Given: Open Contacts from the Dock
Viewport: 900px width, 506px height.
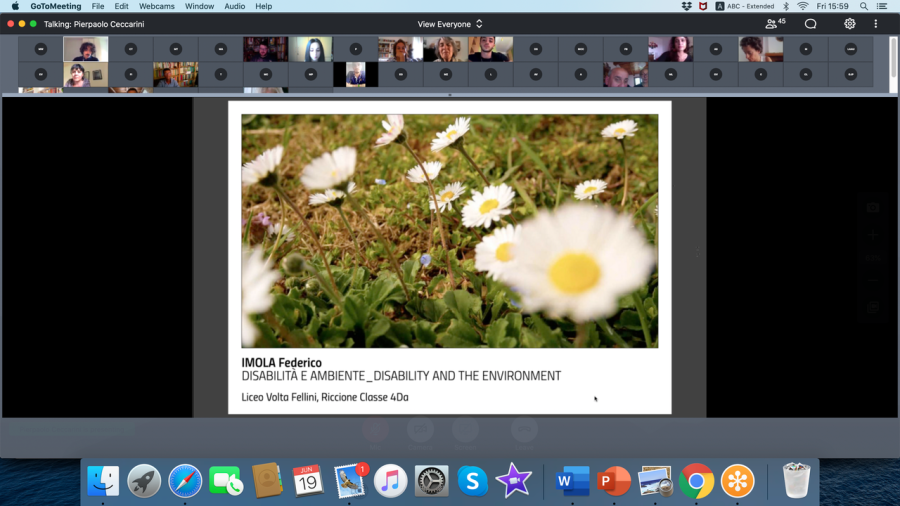Looking at the screenshot, I should point(267,481).
